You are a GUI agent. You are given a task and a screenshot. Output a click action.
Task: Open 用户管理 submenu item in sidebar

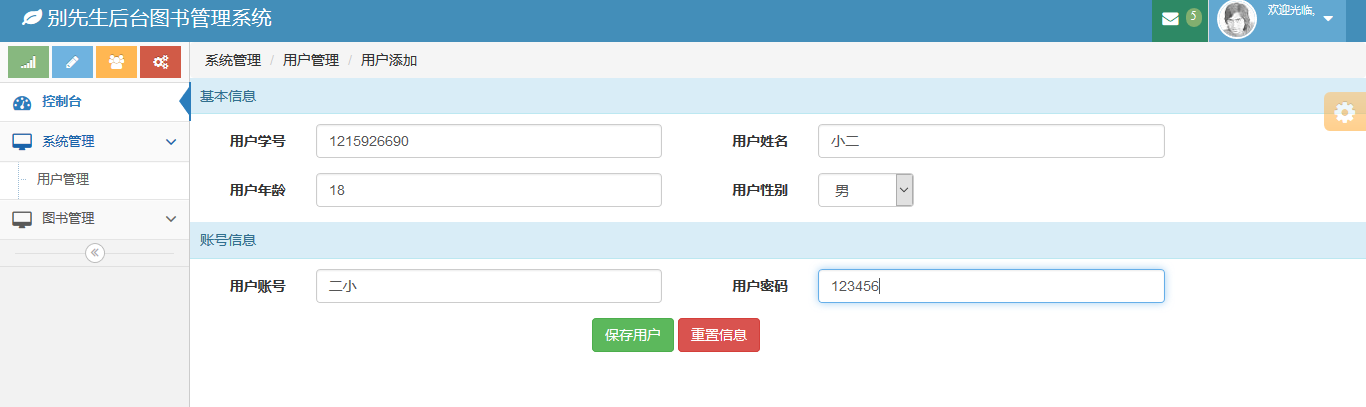point(63,180)
